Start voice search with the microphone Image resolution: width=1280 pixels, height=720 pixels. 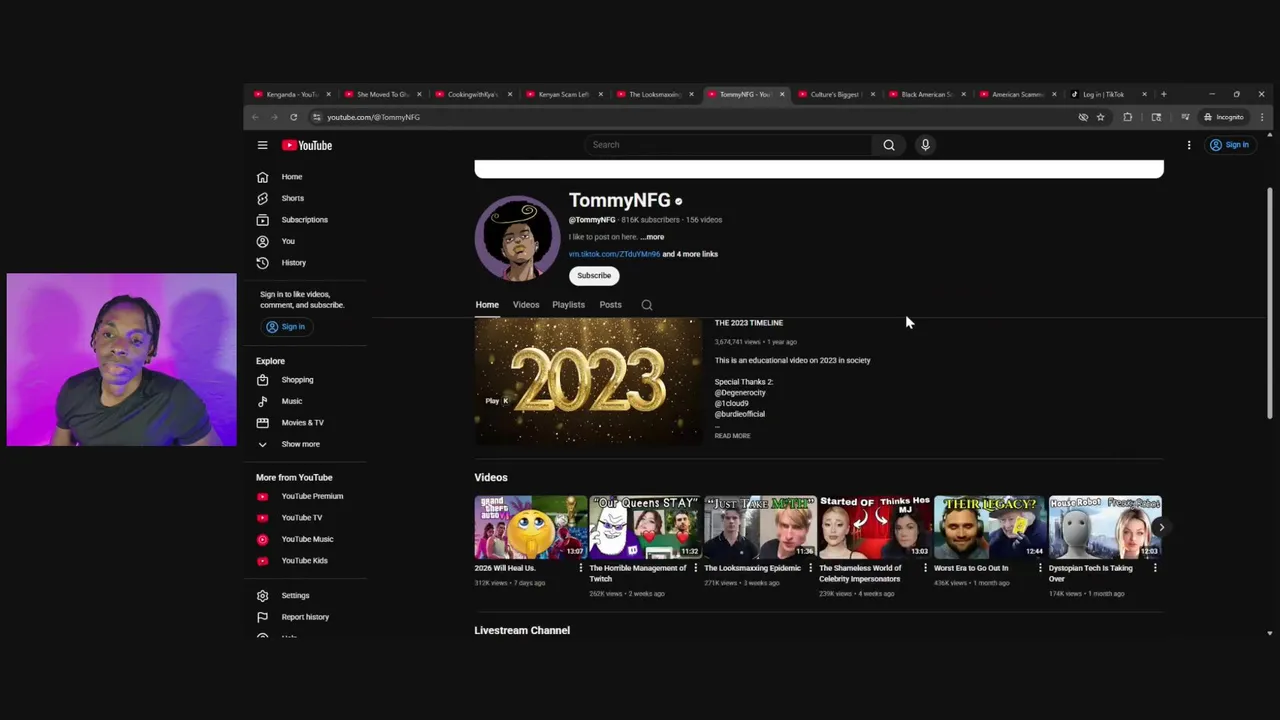tap(925, 145)
